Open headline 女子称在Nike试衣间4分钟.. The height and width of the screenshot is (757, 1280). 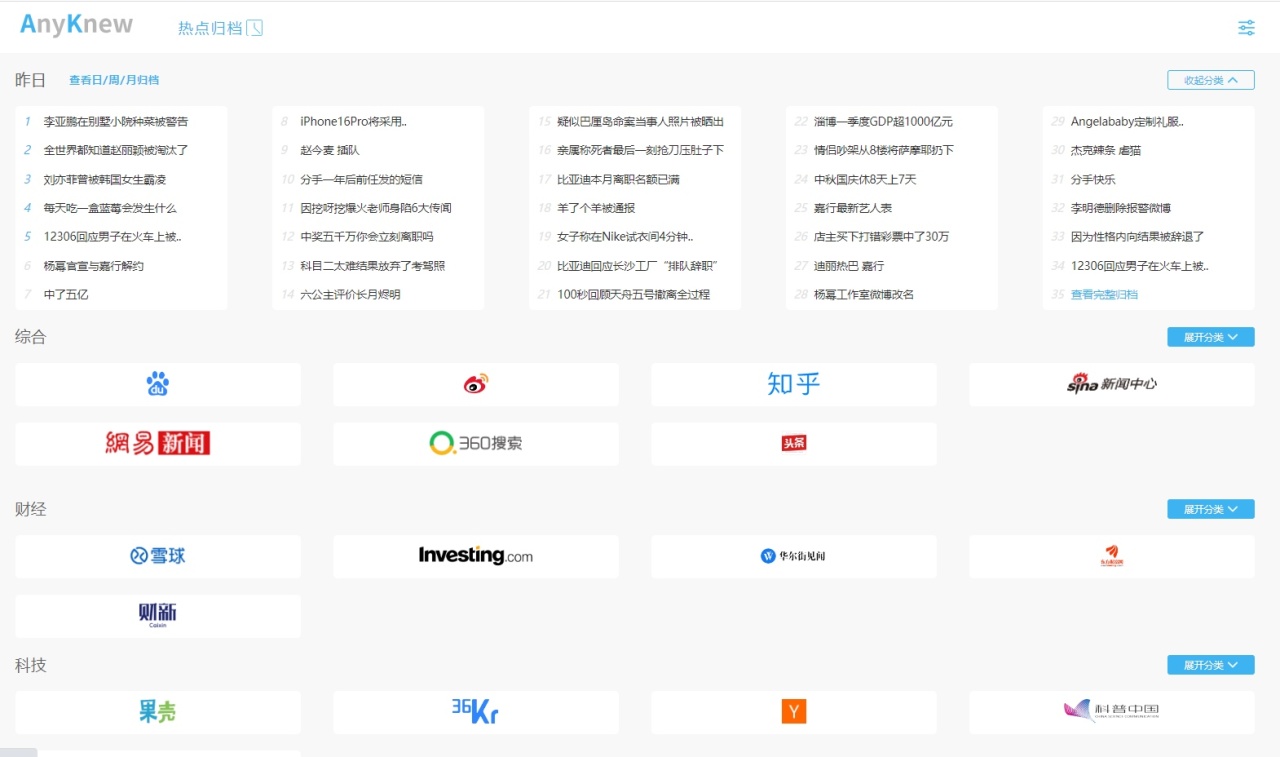pos(625,237)
